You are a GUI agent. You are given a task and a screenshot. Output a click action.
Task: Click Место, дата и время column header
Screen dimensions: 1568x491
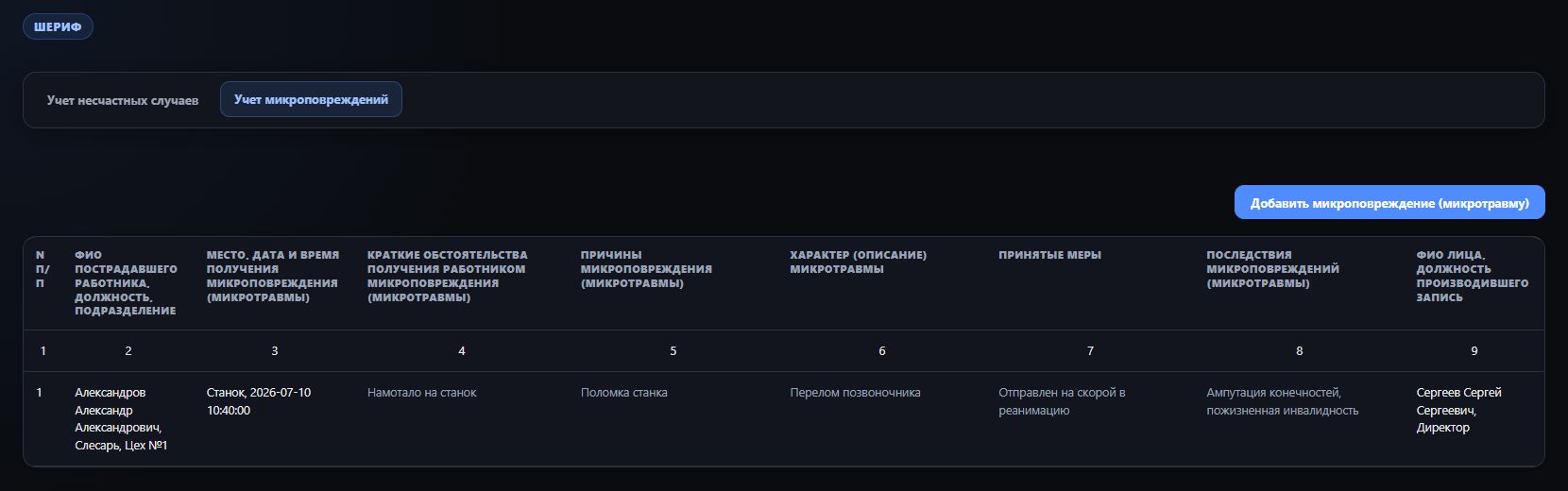coord(273,276)
